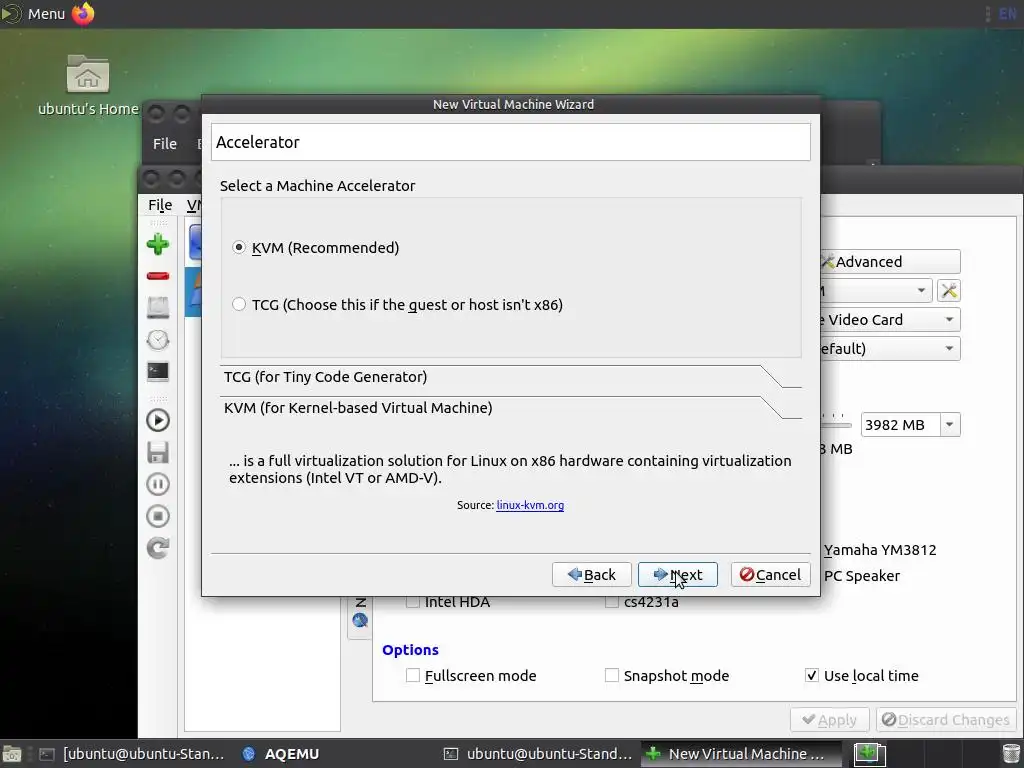Open the network globe side tab
The height and width of the screenshot is (768, 1024).
(360, 618)
